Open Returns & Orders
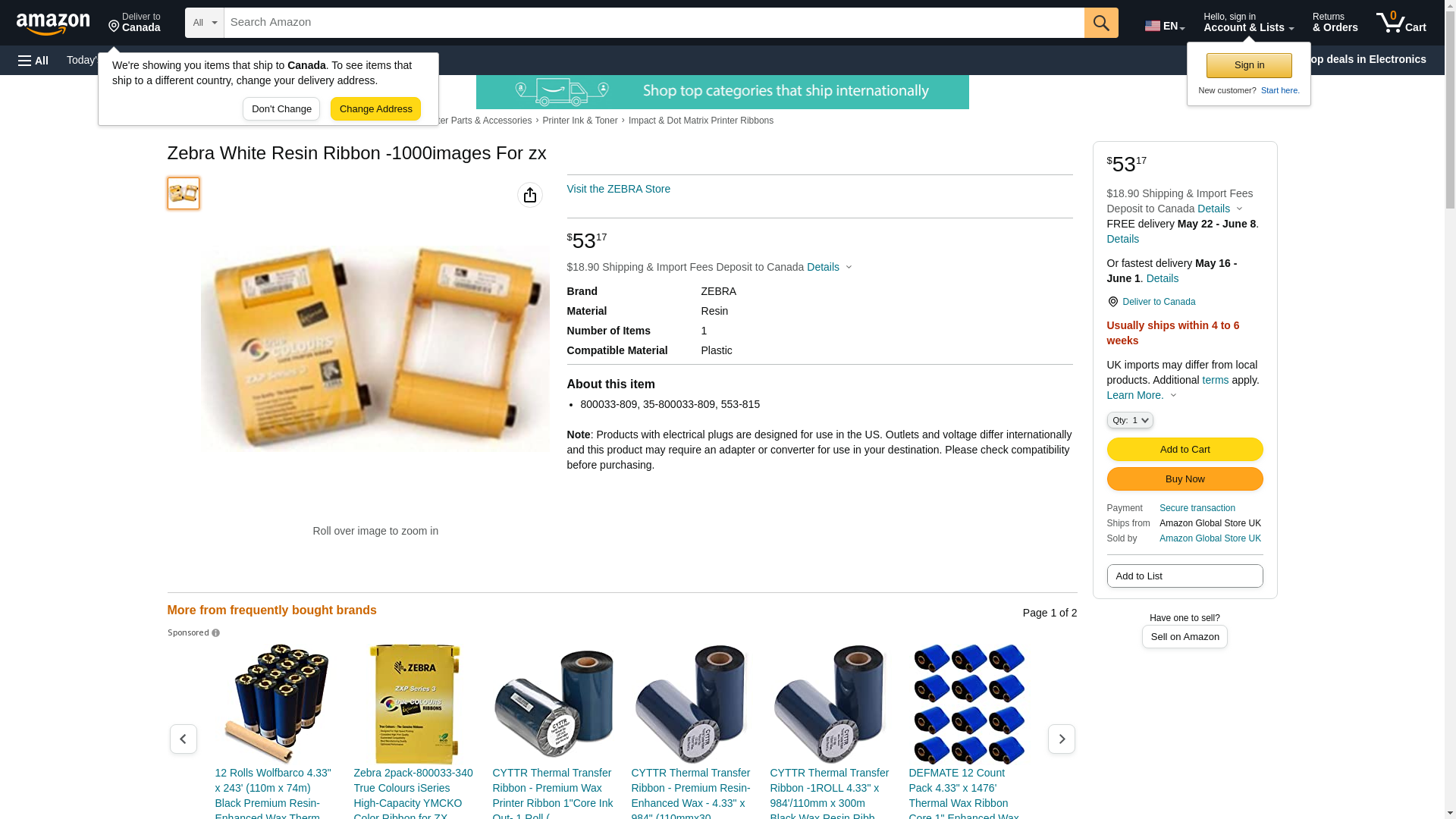 coord(1335,23)
